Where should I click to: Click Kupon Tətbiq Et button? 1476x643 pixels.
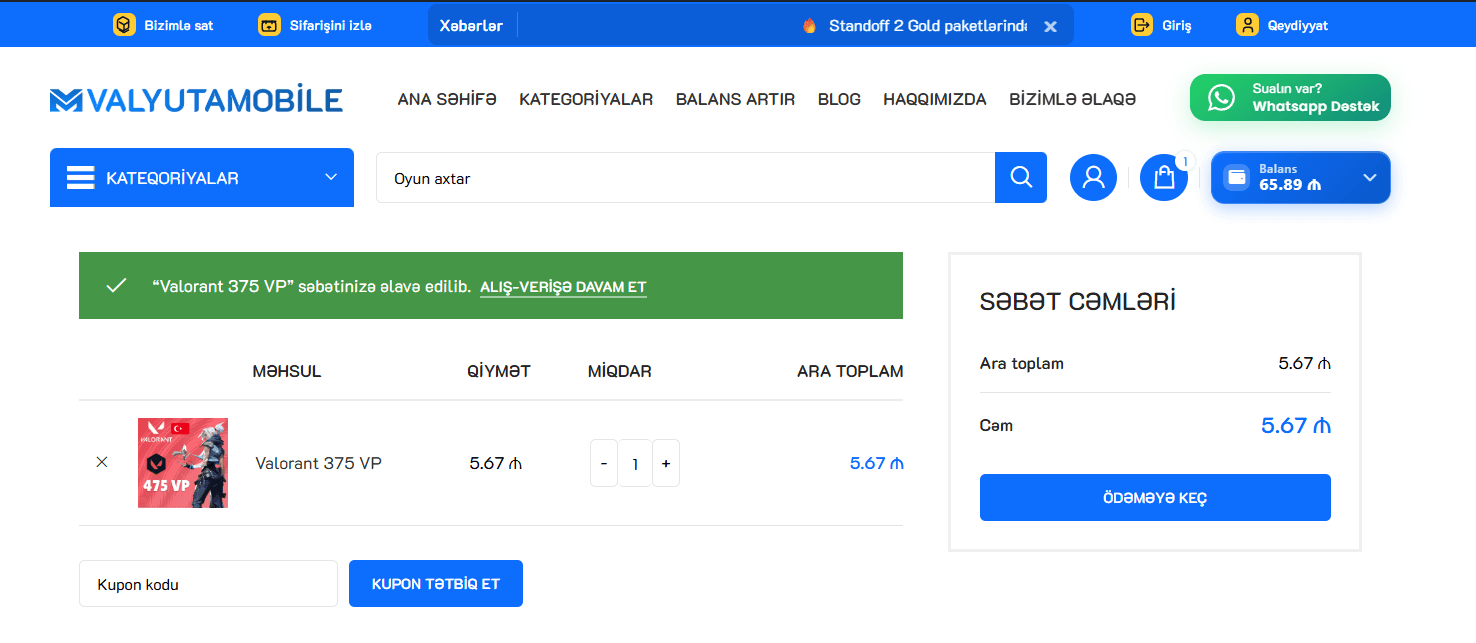(x=435, y=584)
